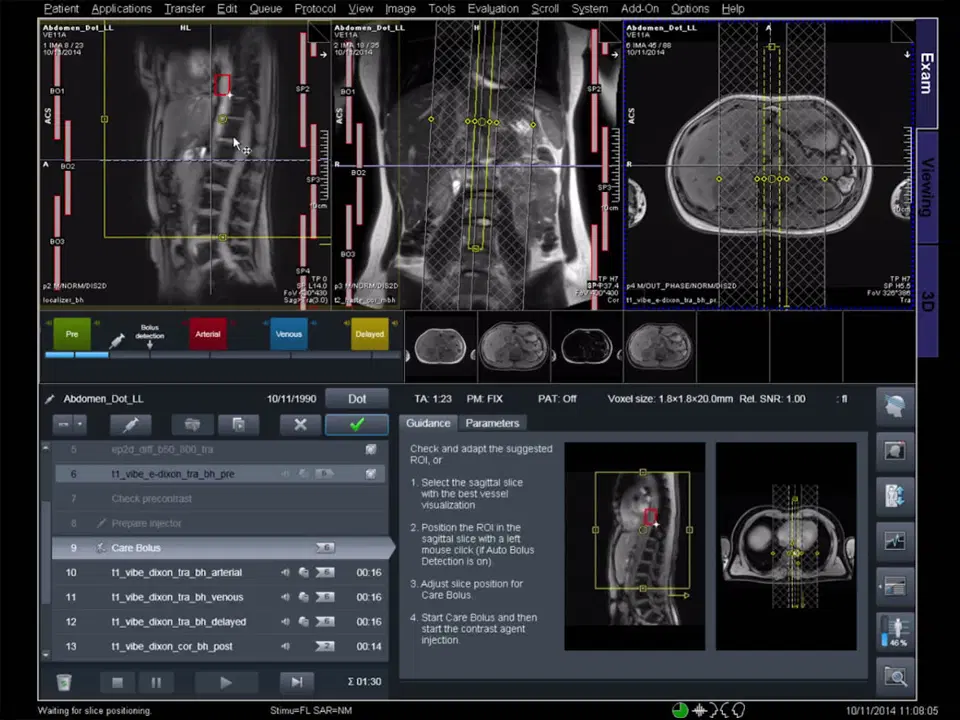Open the dropdown arrow beside the dash button
This screenshot has width=960, height=720.
[x=79, y=424]
